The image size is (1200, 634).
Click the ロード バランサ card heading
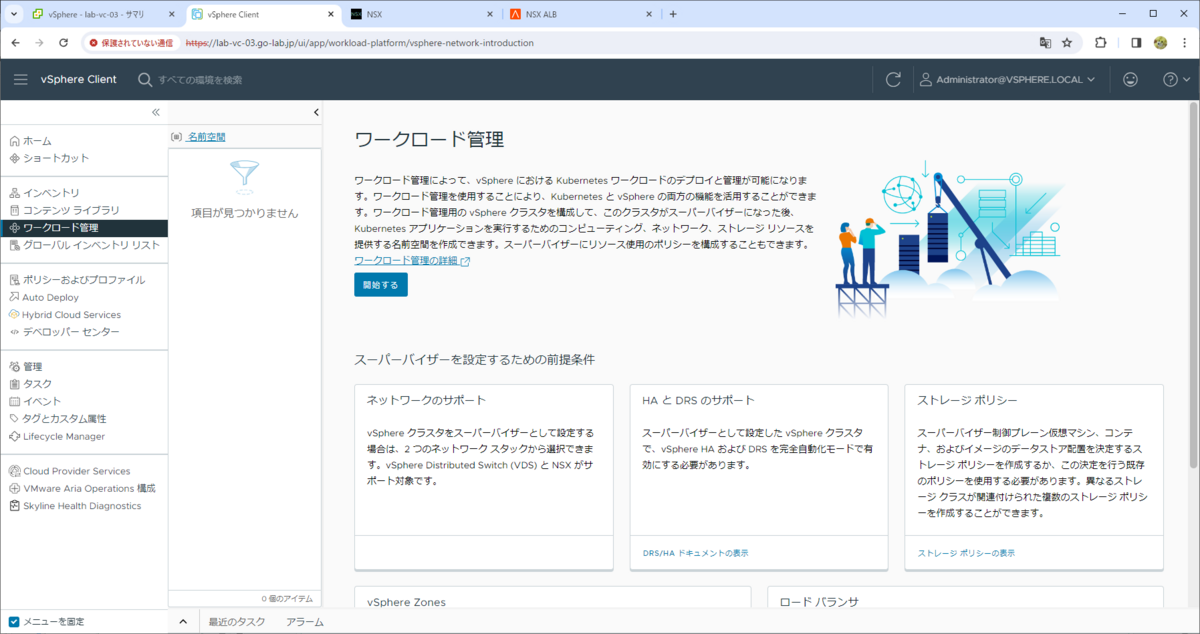819,602
